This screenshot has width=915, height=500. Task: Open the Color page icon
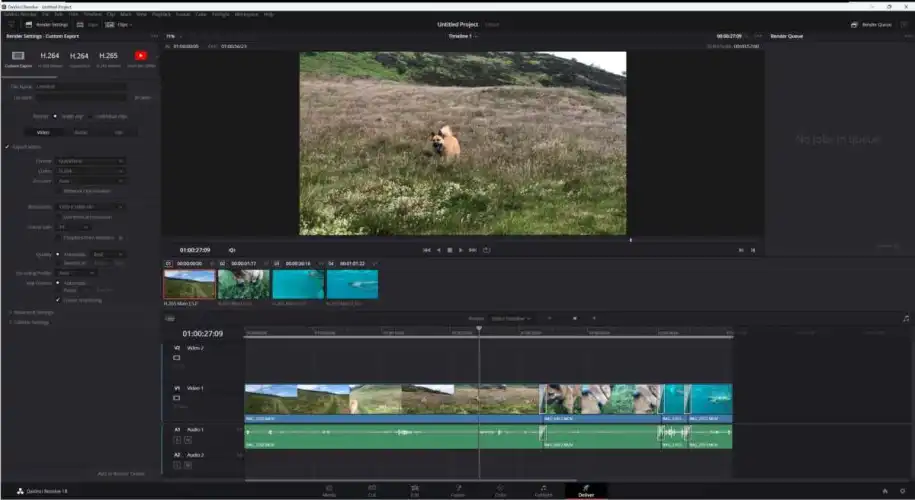click(500, 489)
